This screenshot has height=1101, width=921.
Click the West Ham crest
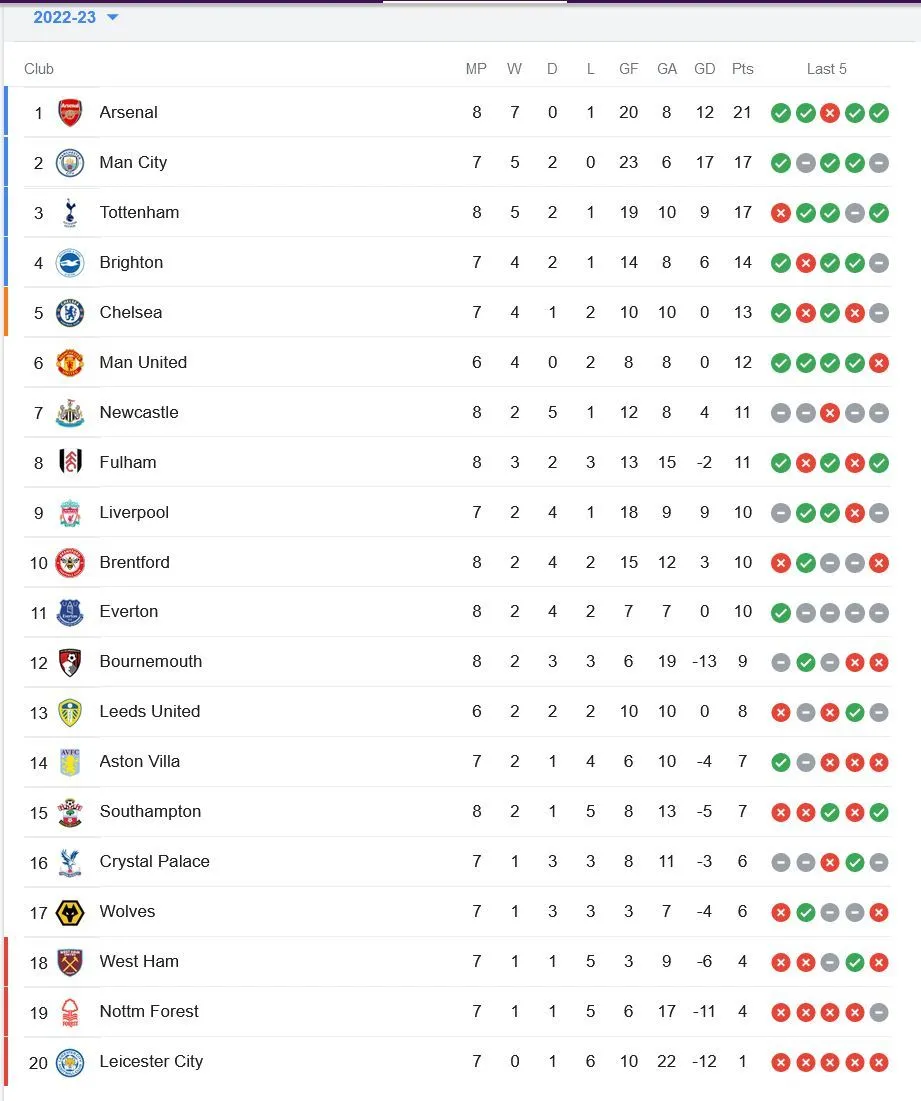(70, 961)
